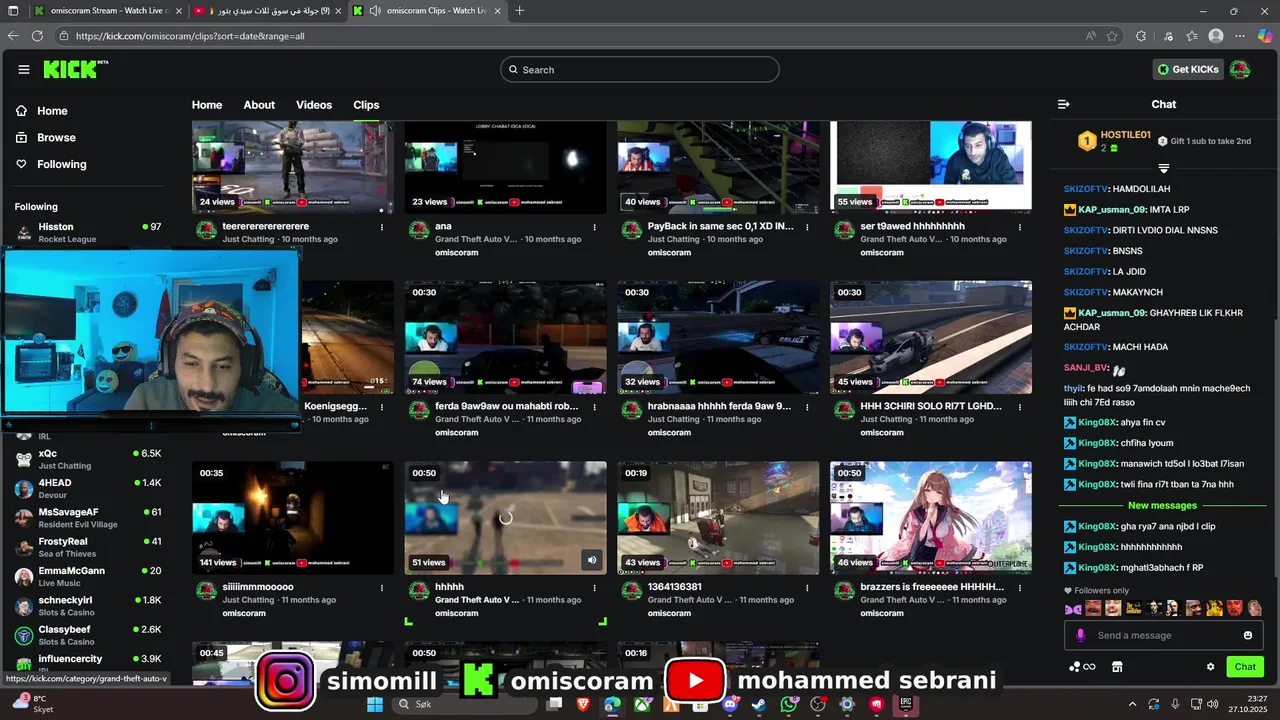Select the purple bow-tie emote in chat
Viewport: 1280px width, 720px height.
(x=1073, y=608)
